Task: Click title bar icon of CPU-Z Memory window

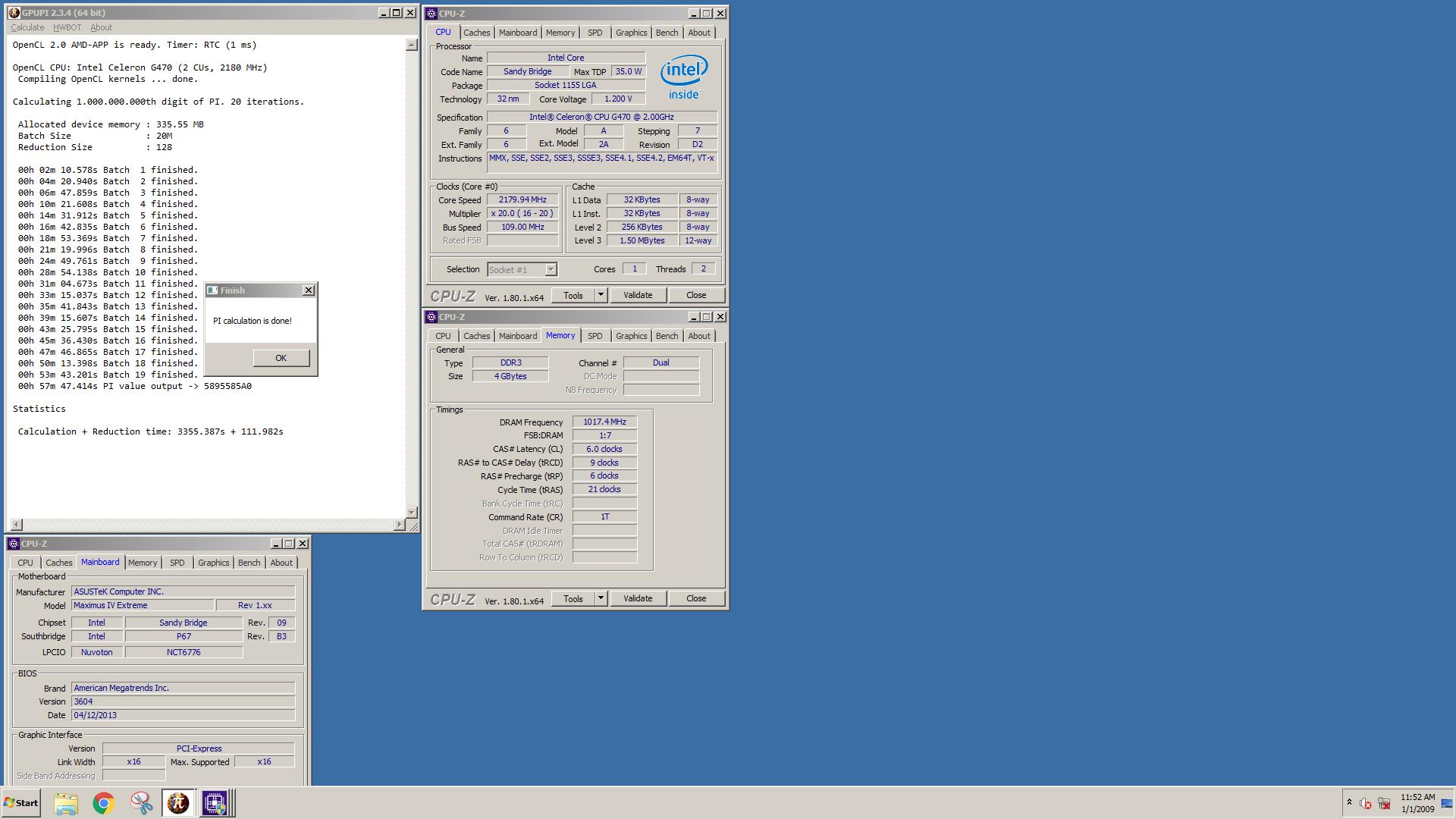Action: click(431, 316)
